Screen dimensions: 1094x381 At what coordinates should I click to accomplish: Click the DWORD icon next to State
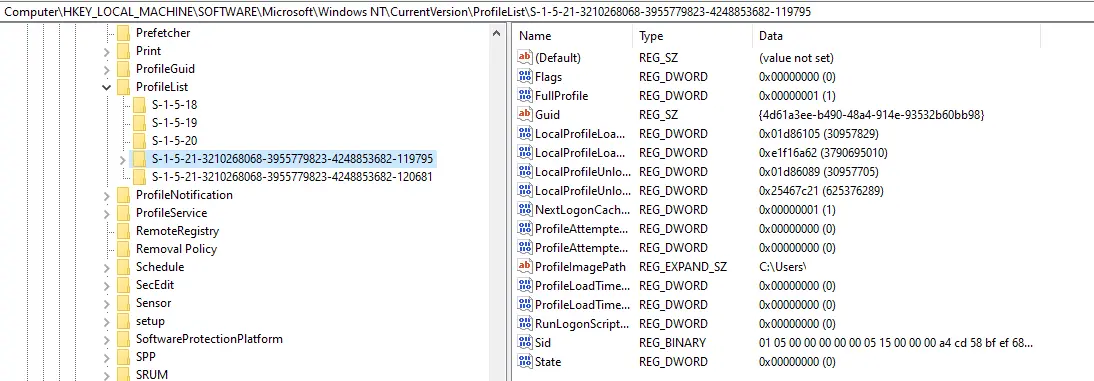click(x=525, y=361)
